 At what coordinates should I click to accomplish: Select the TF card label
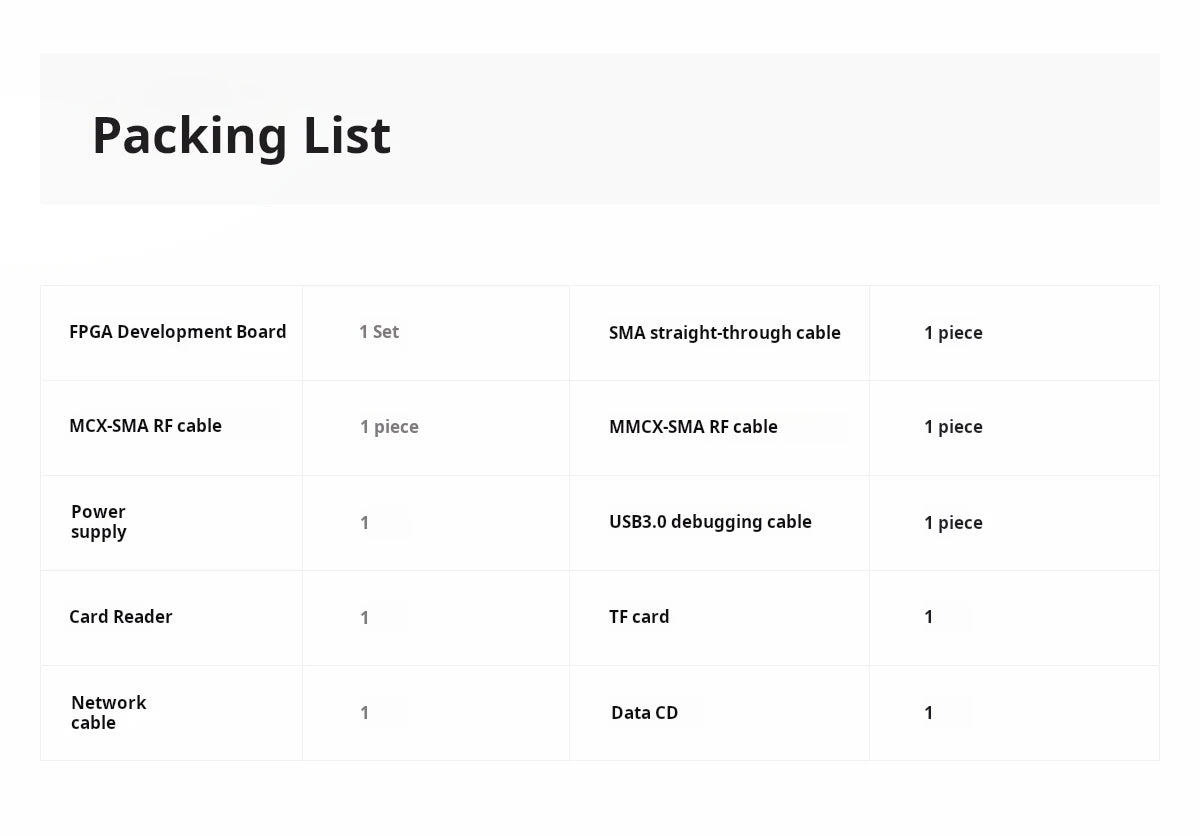coord(639,617)
